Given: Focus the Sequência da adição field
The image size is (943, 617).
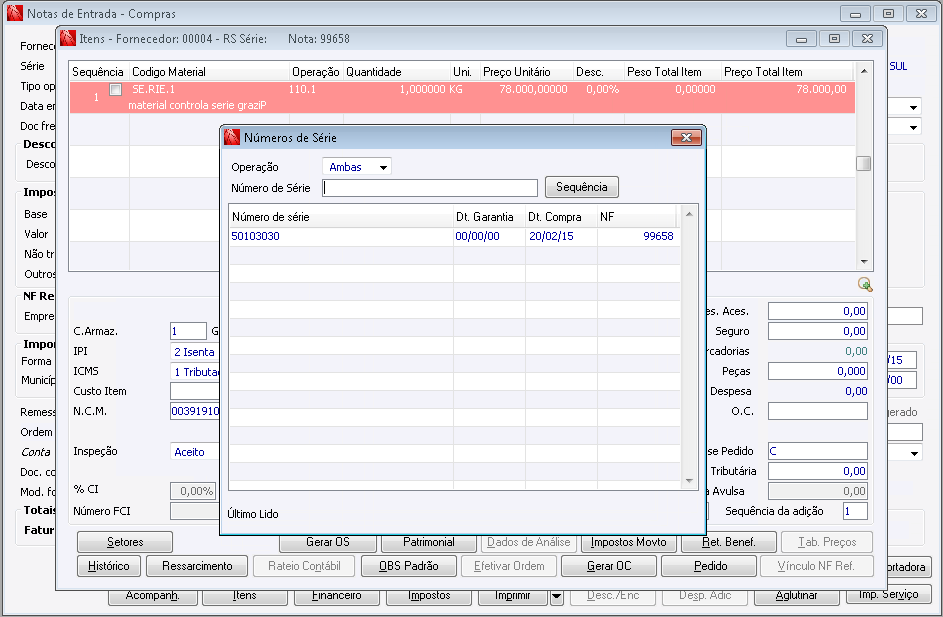Looking at the screenshot, I should (x=855, y=511).
